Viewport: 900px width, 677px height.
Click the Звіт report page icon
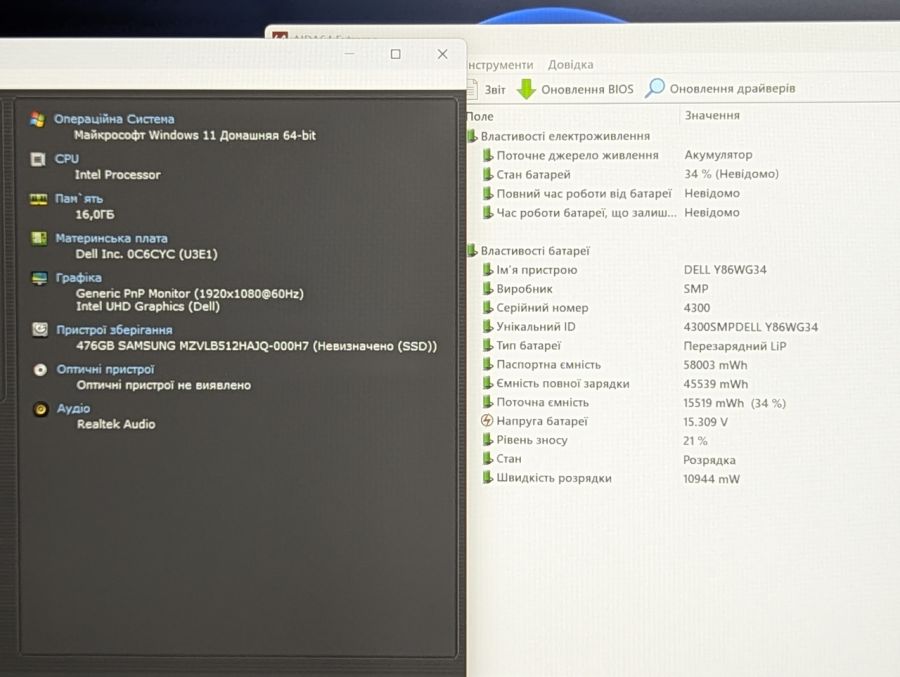[472, 89]
